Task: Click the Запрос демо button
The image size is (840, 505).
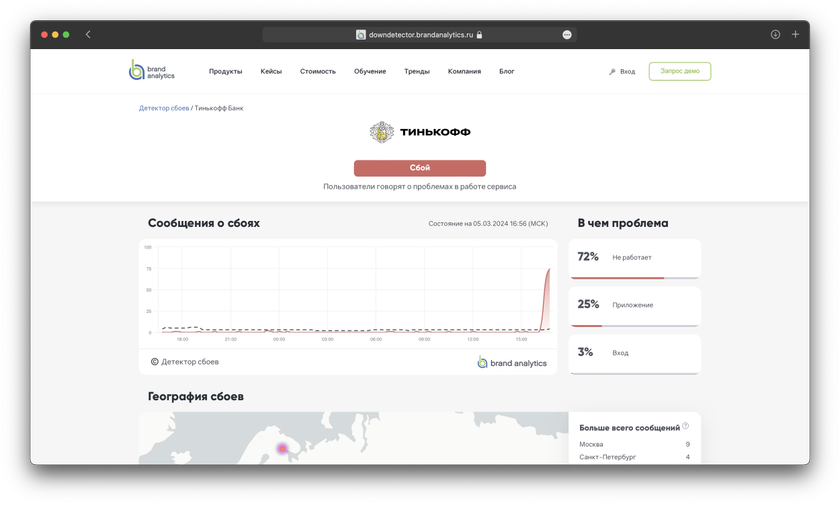Action: [x=680, y=71]
